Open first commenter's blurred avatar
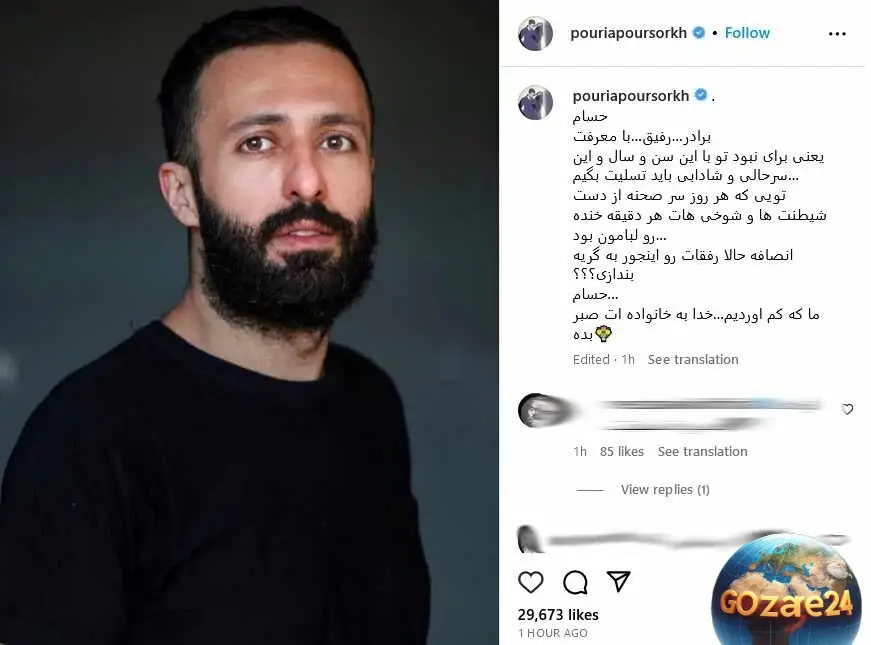The image size is (871, 645). point(536,410)
